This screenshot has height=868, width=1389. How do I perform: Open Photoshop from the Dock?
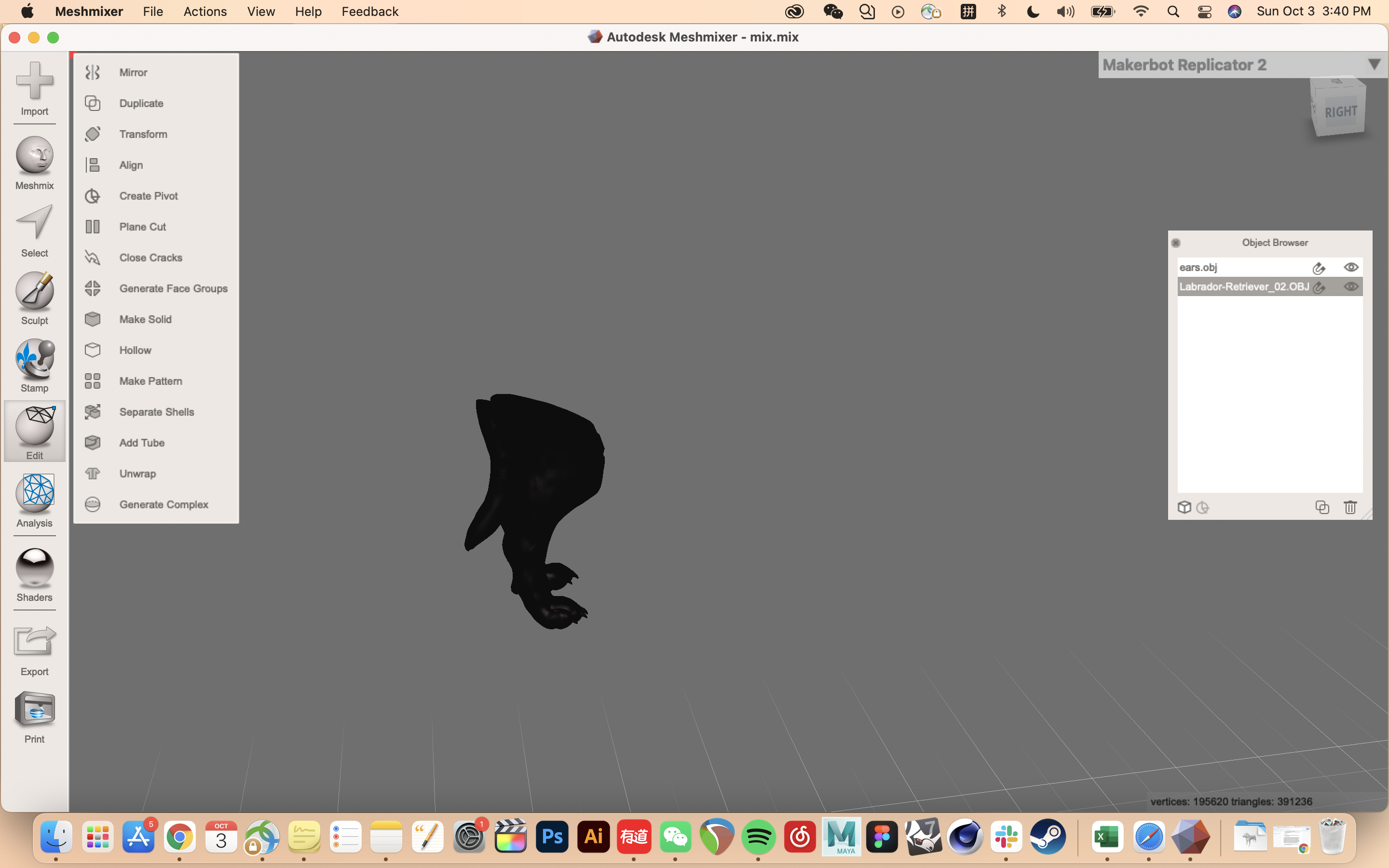551,837
